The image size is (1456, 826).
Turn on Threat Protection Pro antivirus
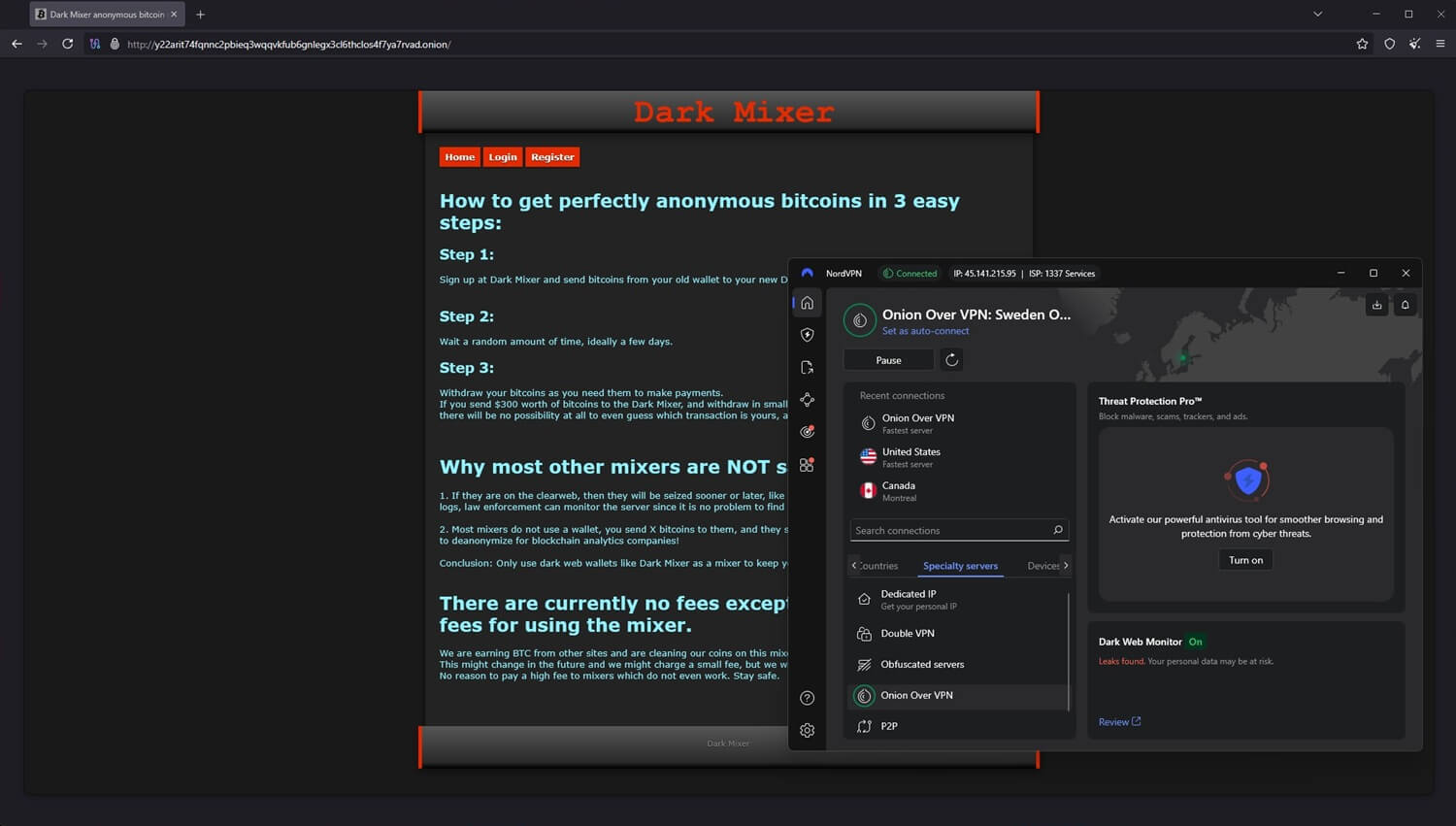1244,559
